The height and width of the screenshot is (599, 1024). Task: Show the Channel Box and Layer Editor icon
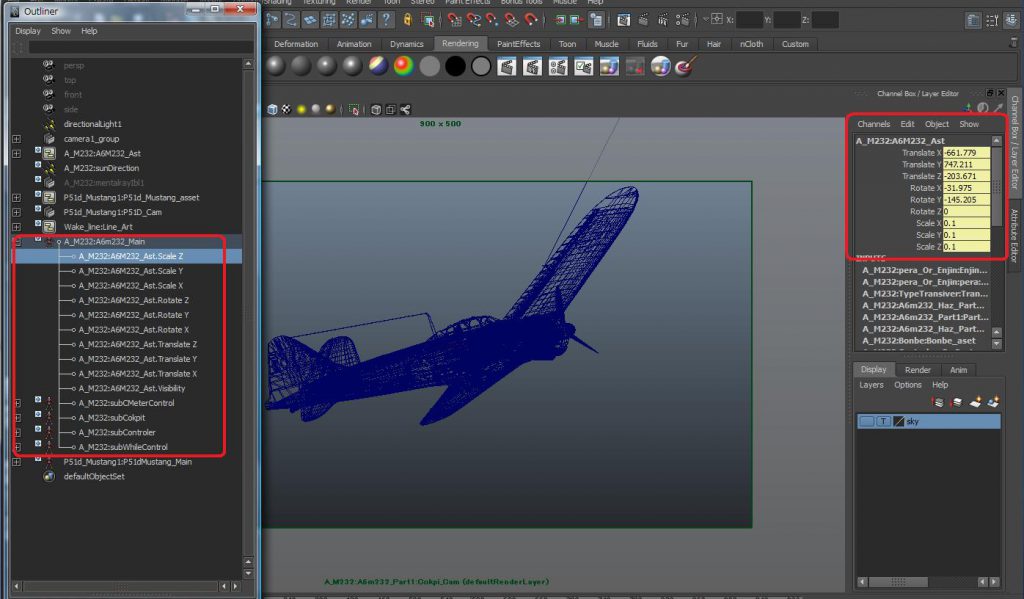point(1012,20)
